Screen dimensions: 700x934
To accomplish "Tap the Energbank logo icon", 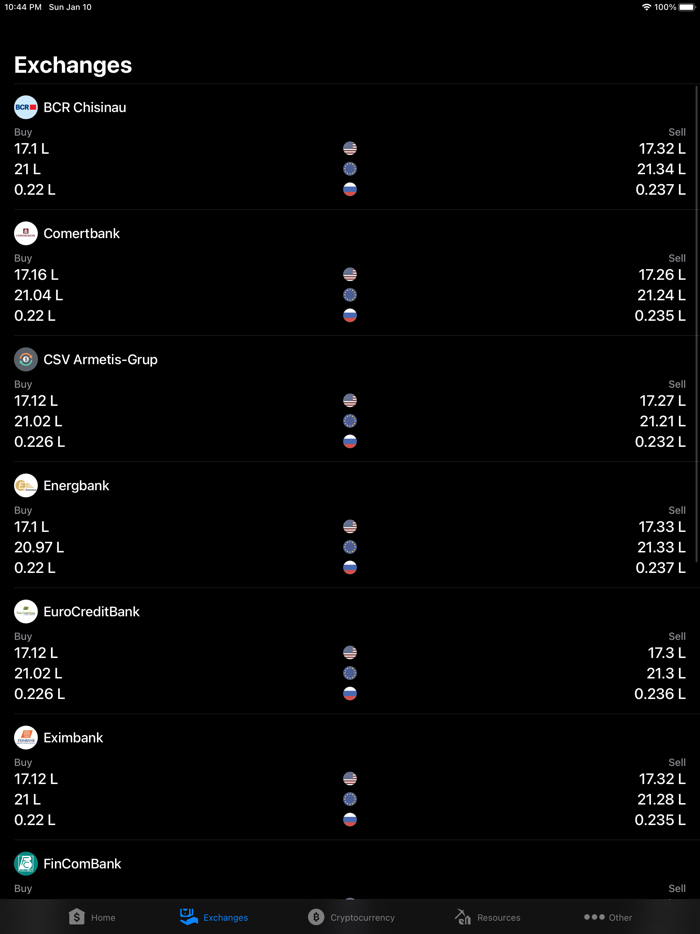I will tap(25, 485).
